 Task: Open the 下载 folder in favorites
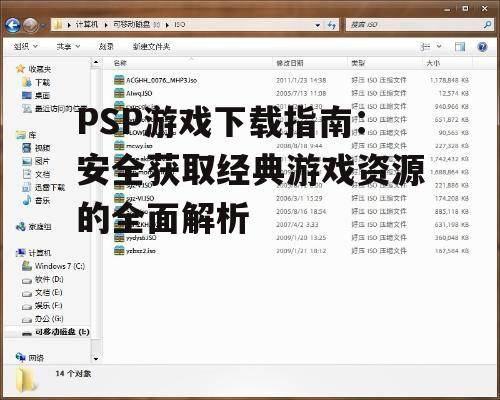42,82
